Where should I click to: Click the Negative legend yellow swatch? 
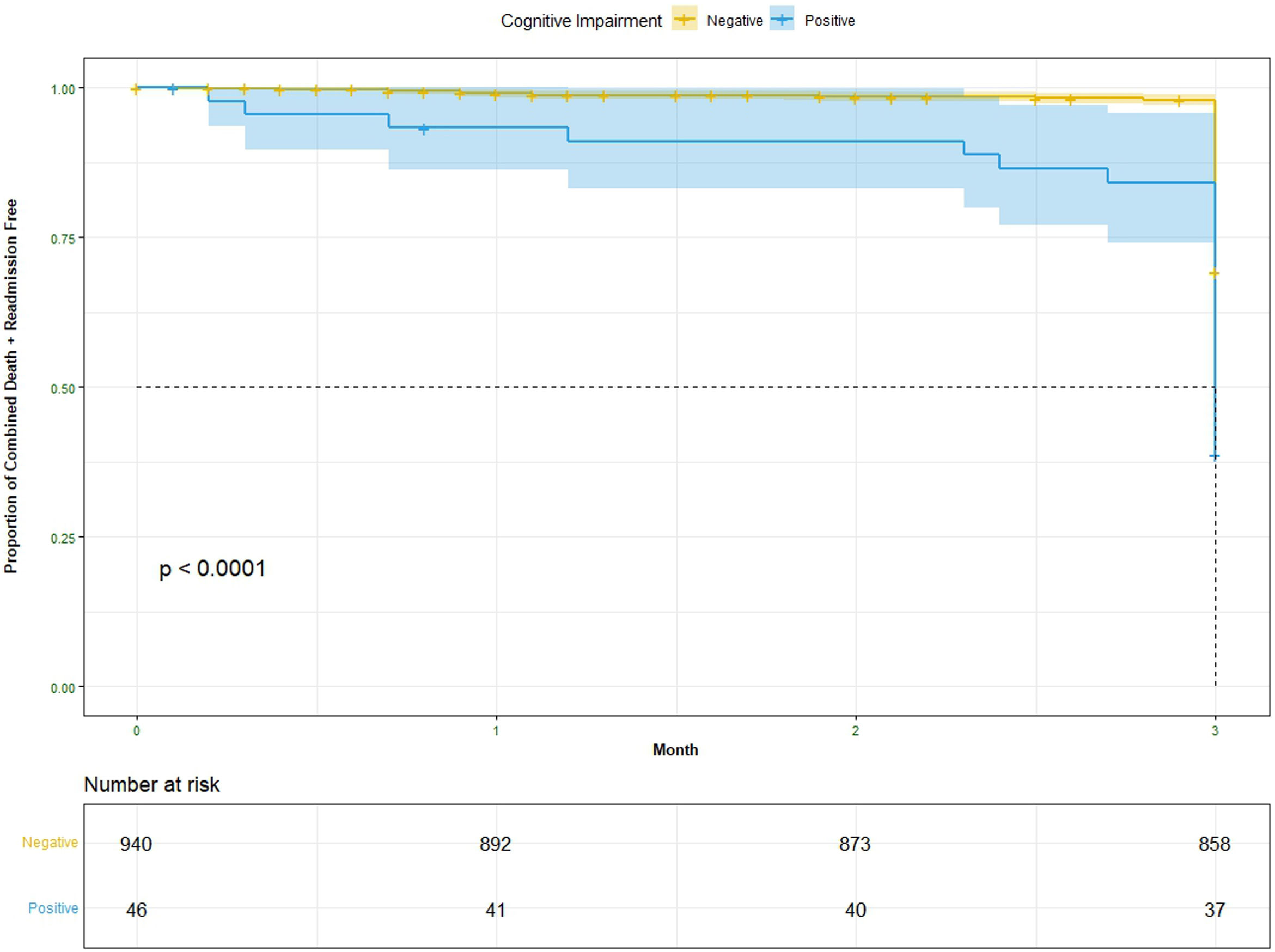684,20
